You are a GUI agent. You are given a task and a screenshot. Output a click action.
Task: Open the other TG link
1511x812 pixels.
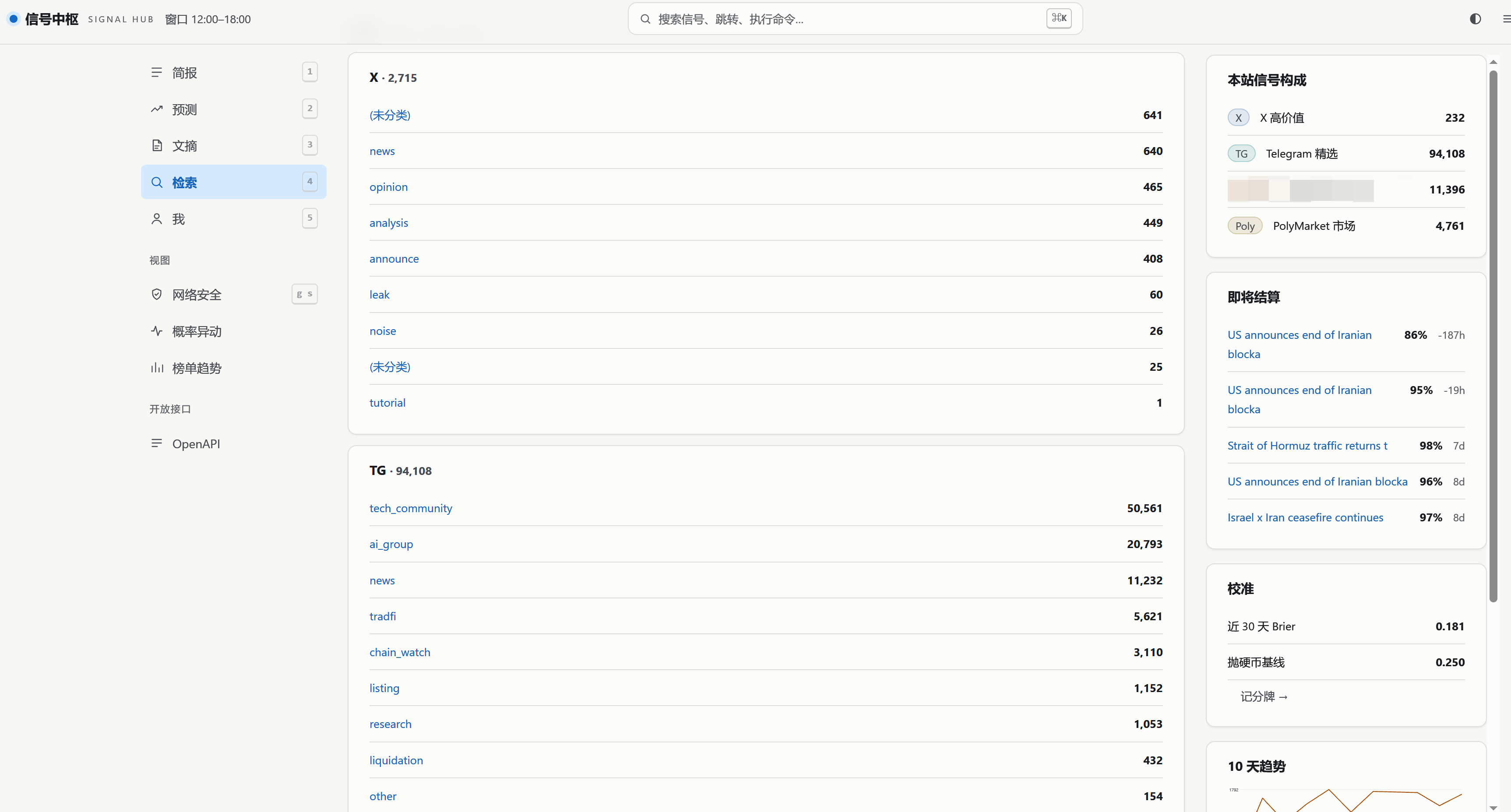382,796
